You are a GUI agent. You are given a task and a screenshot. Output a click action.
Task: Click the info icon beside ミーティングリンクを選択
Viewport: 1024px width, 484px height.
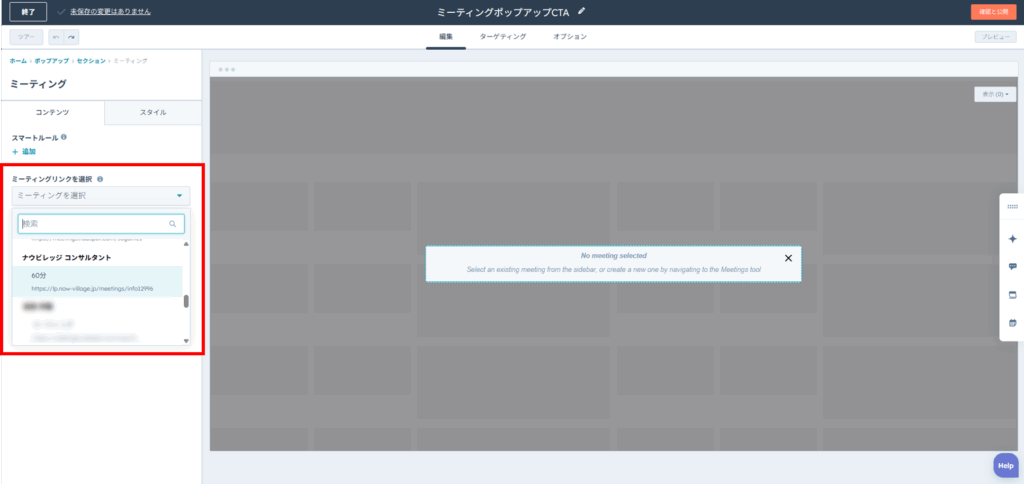(100, 179)
